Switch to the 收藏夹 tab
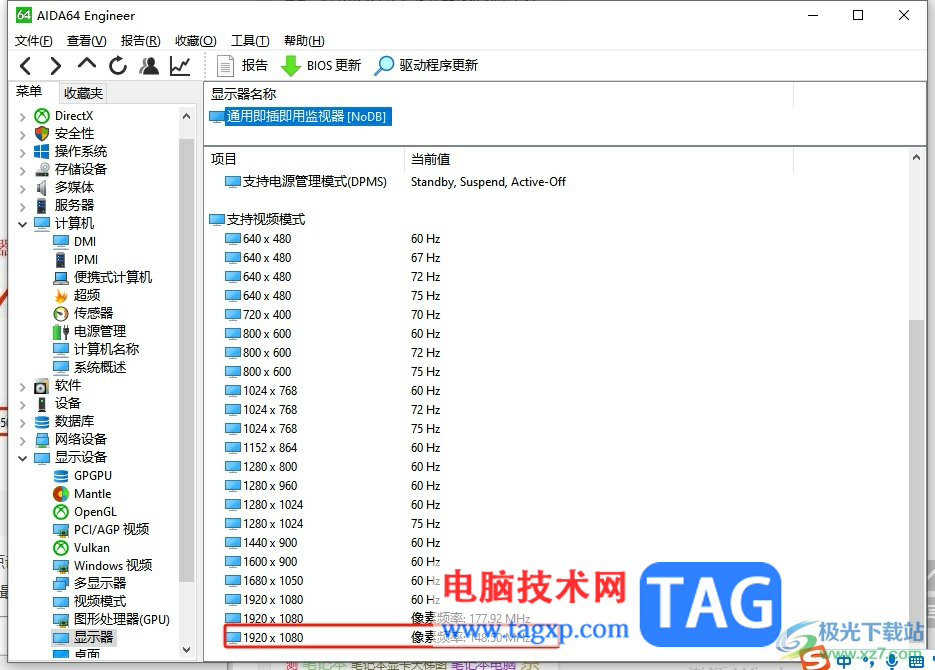The width and height of the screenshot is (935, 670). click(x=83, y=93)
